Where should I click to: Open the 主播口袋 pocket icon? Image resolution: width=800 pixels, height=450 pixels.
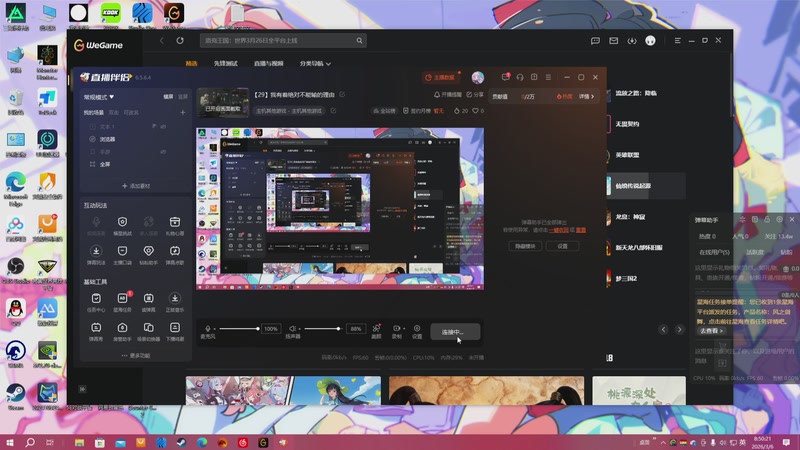(122, 251)
